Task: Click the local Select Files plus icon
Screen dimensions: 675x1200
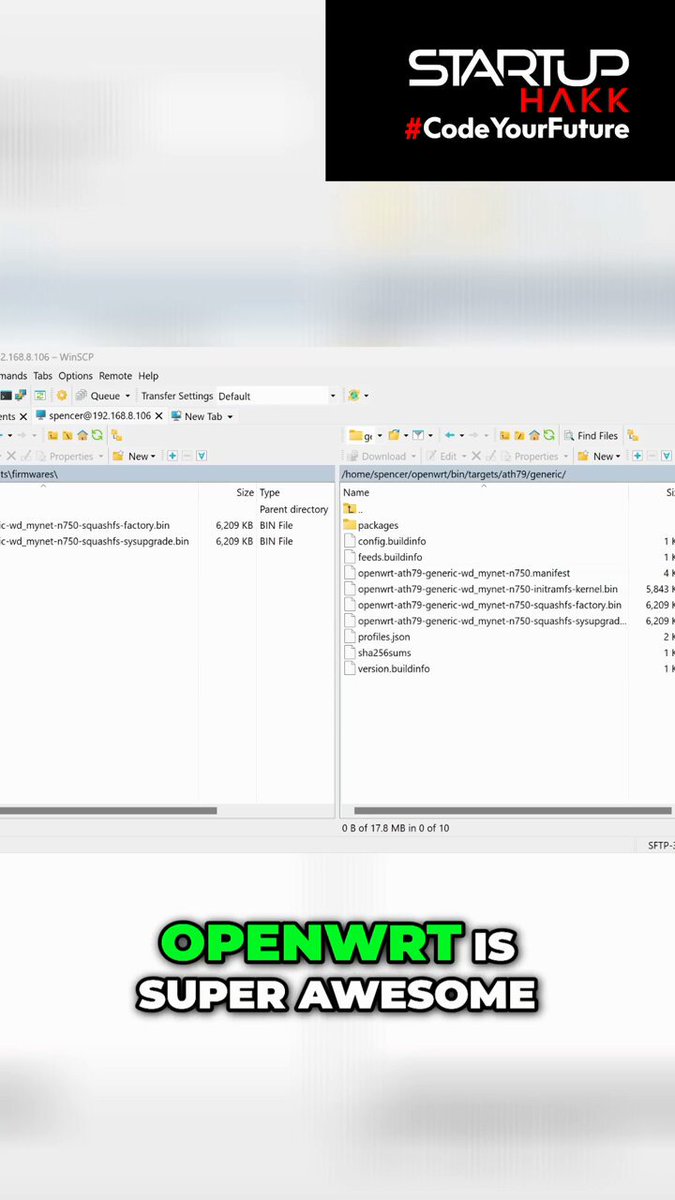Action: (172, 456)
